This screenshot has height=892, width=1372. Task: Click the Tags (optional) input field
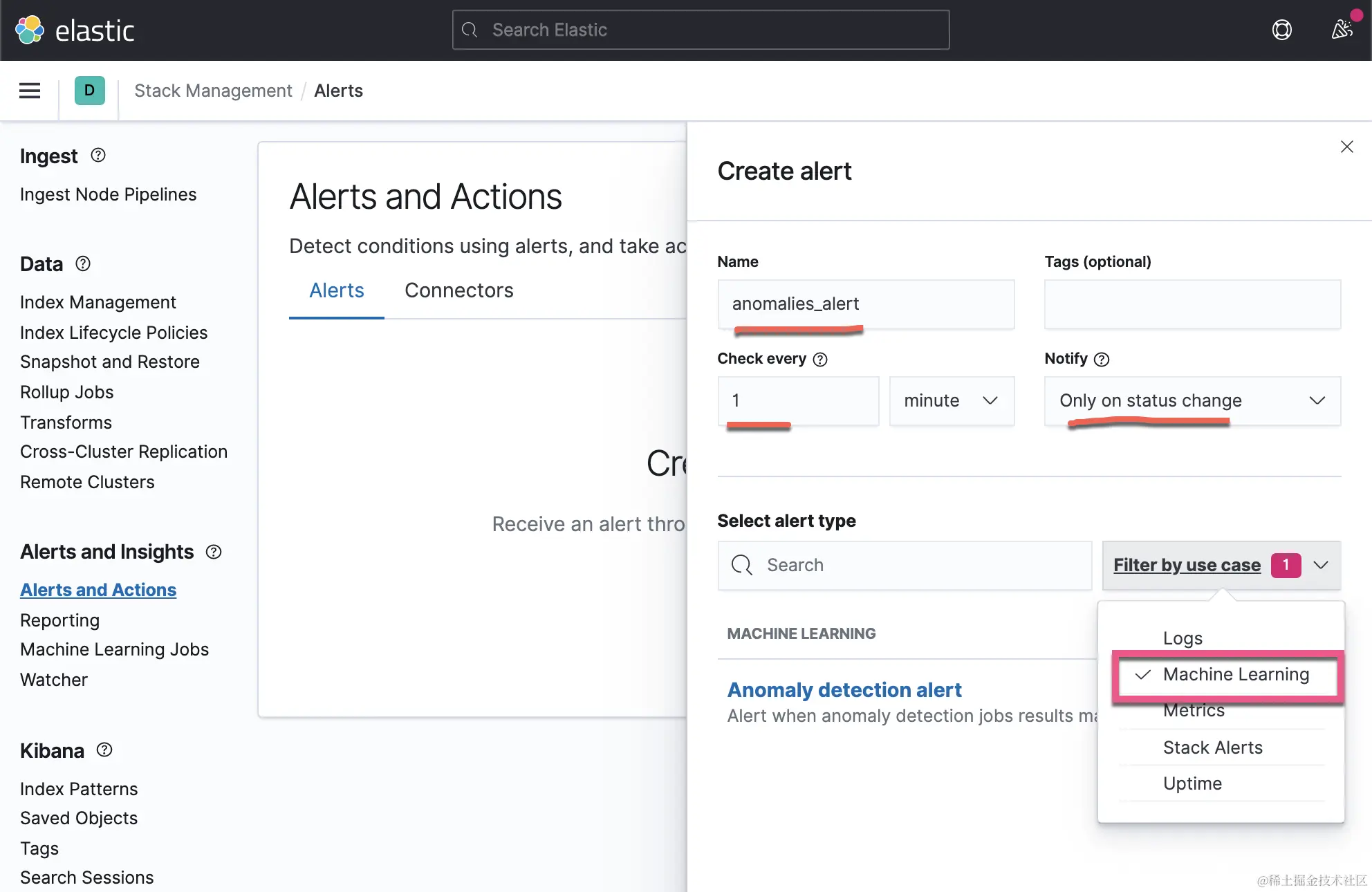[x=1192, y=304]
